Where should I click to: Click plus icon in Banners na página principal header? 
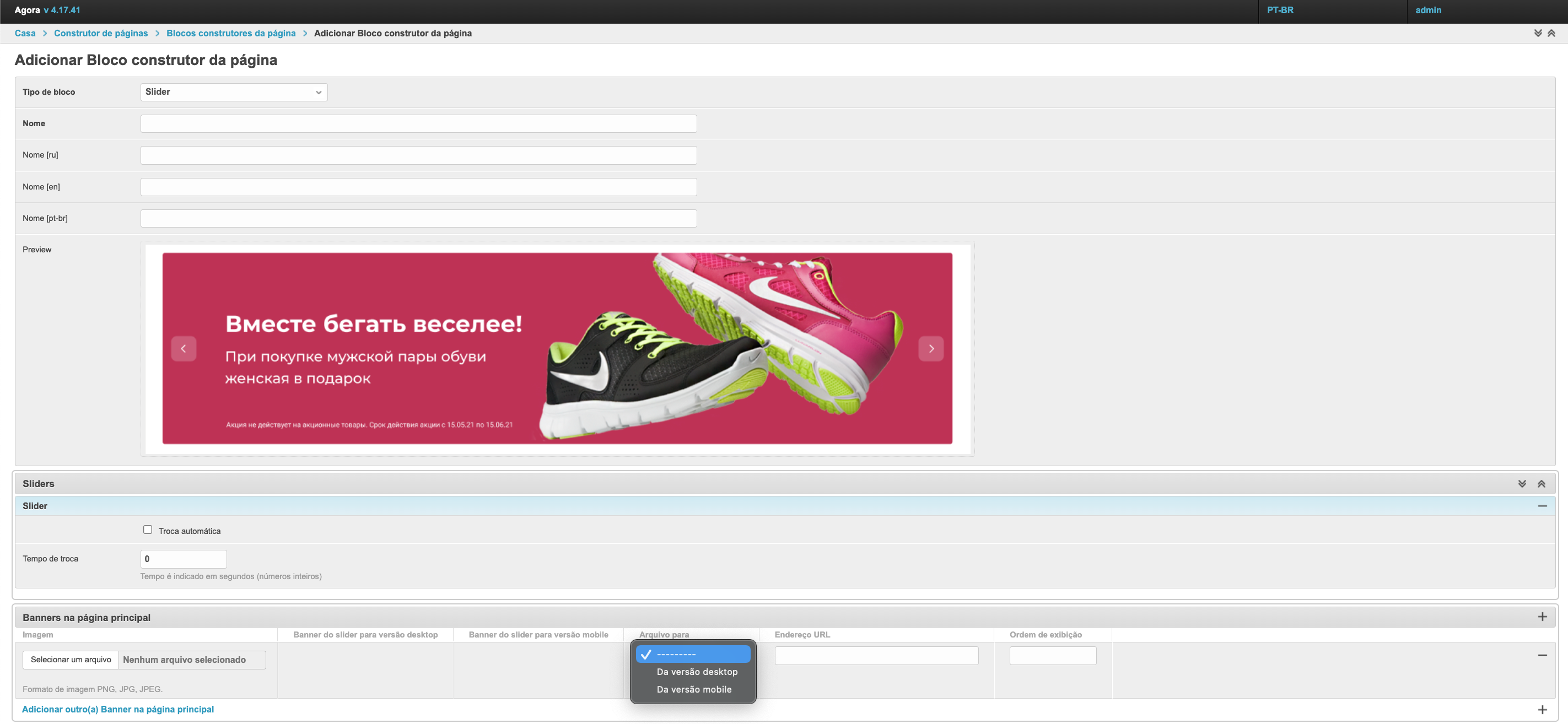tap(1542, 617)
